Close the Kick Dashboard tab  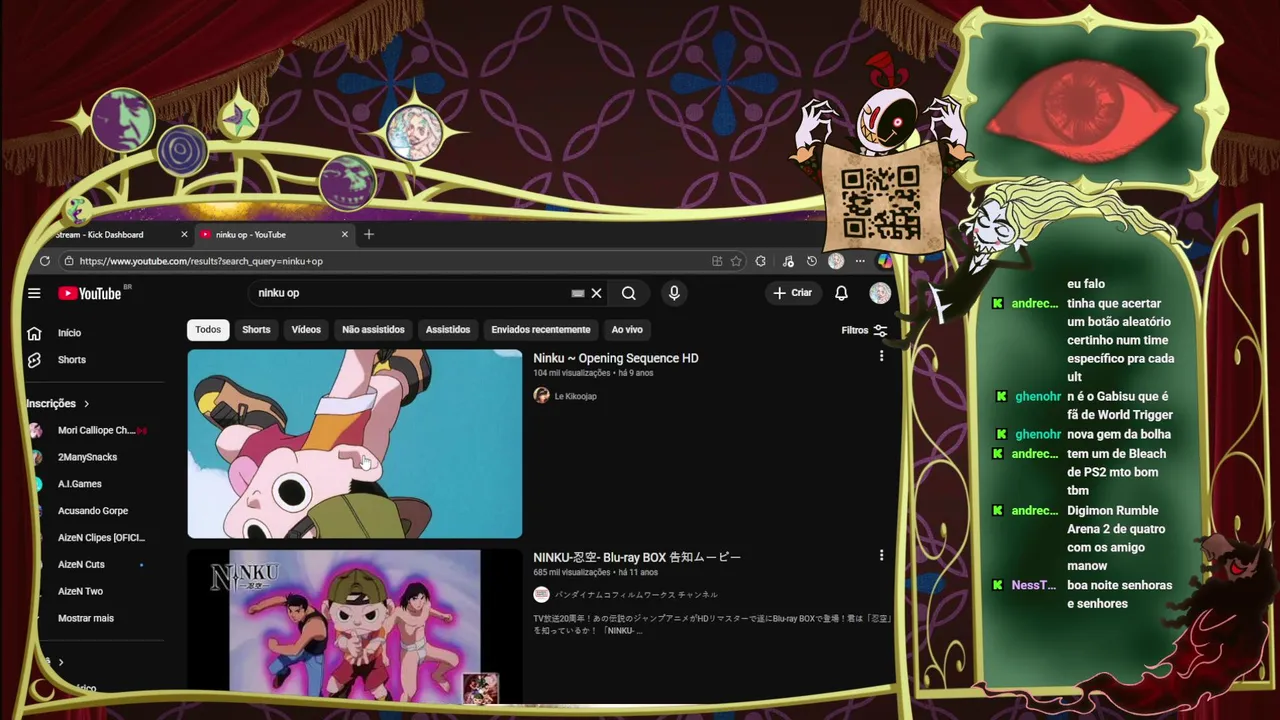(x=184, y=234)
